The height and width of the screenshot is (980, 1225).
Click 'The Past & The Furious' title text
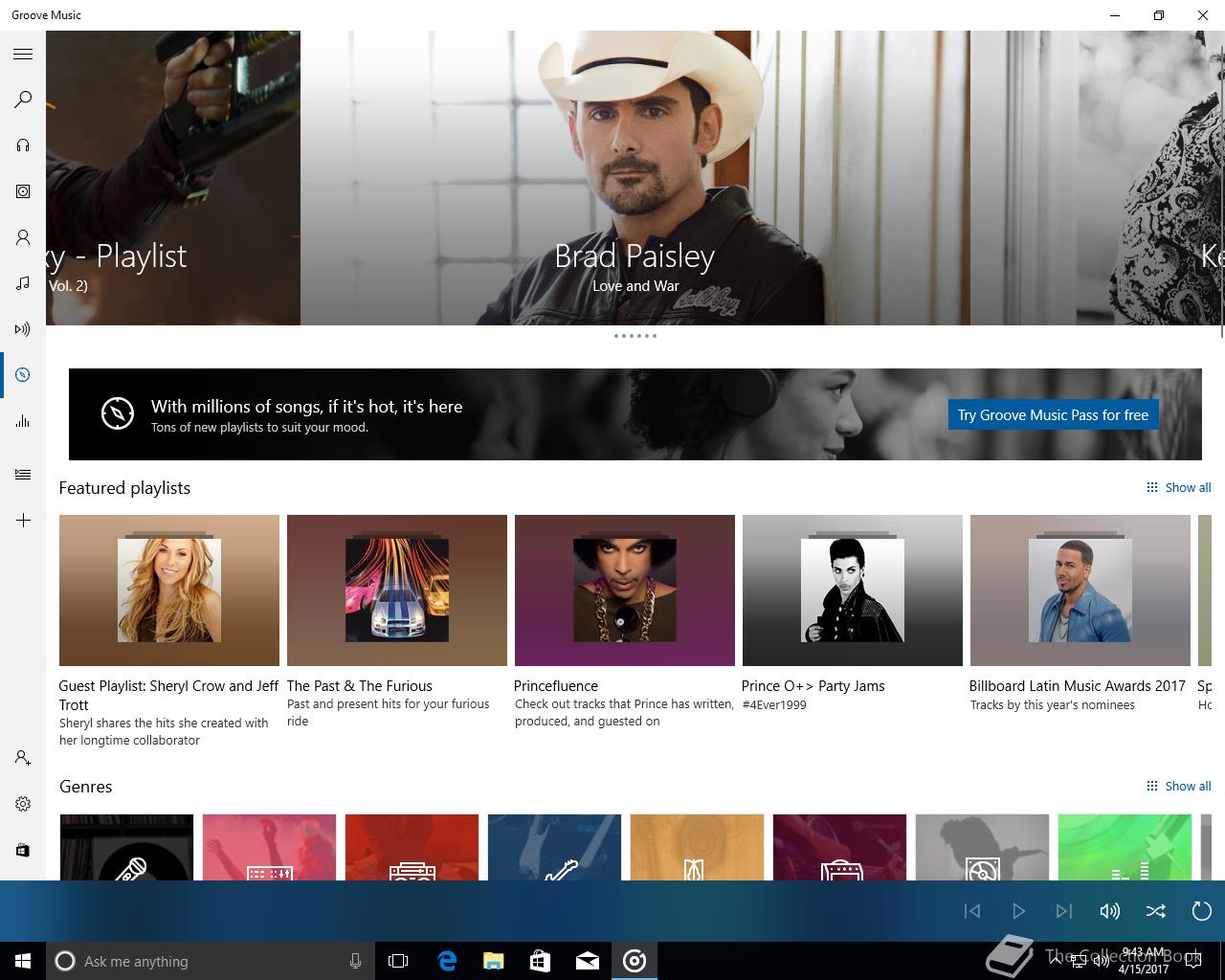(x=360, y=686)
